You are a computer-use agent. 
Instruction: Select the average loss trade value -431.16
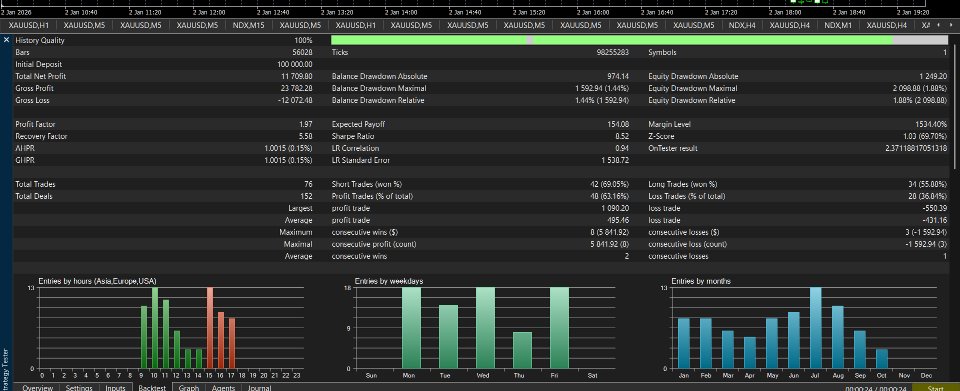click(936, 220)
